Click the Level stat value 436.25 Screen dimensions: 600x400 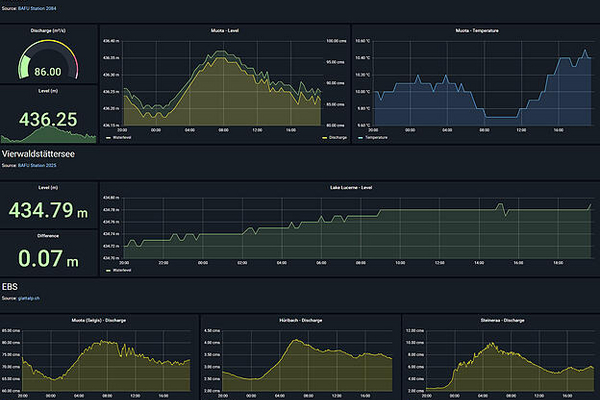tap(48, 119)
